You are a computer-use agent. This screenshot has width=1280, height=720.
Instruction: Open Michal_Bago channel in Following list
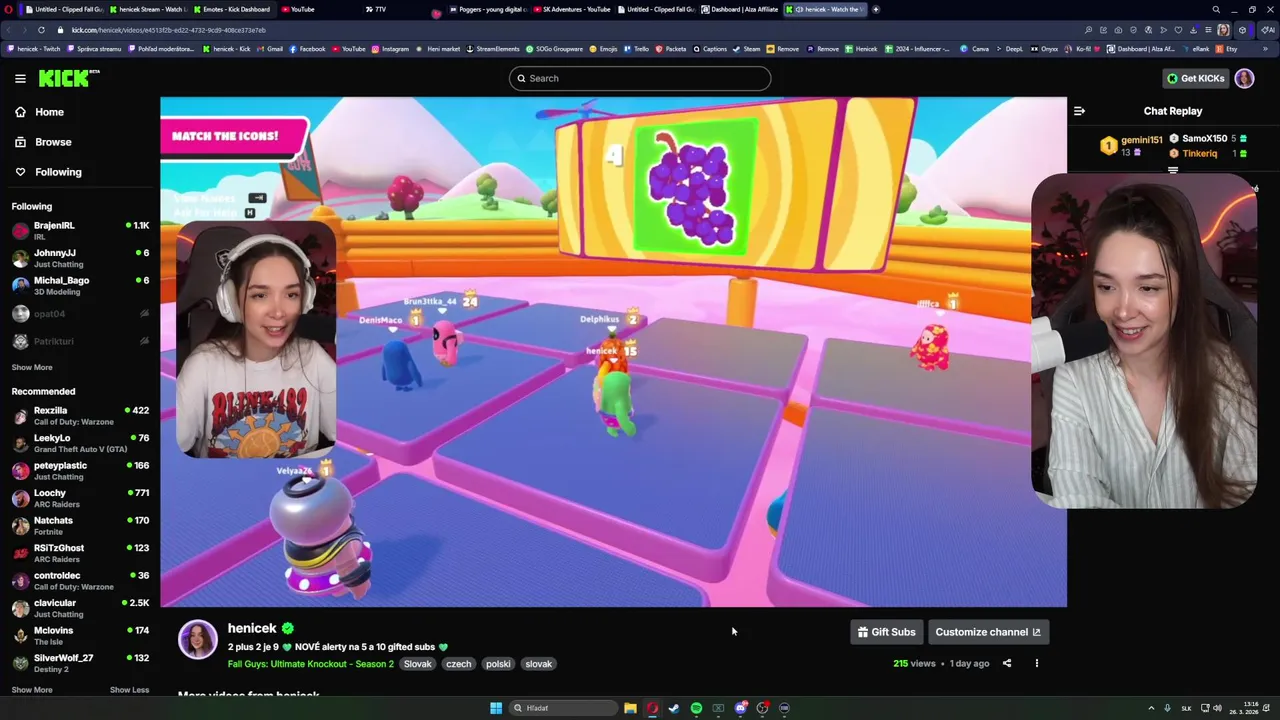point(80,285)
